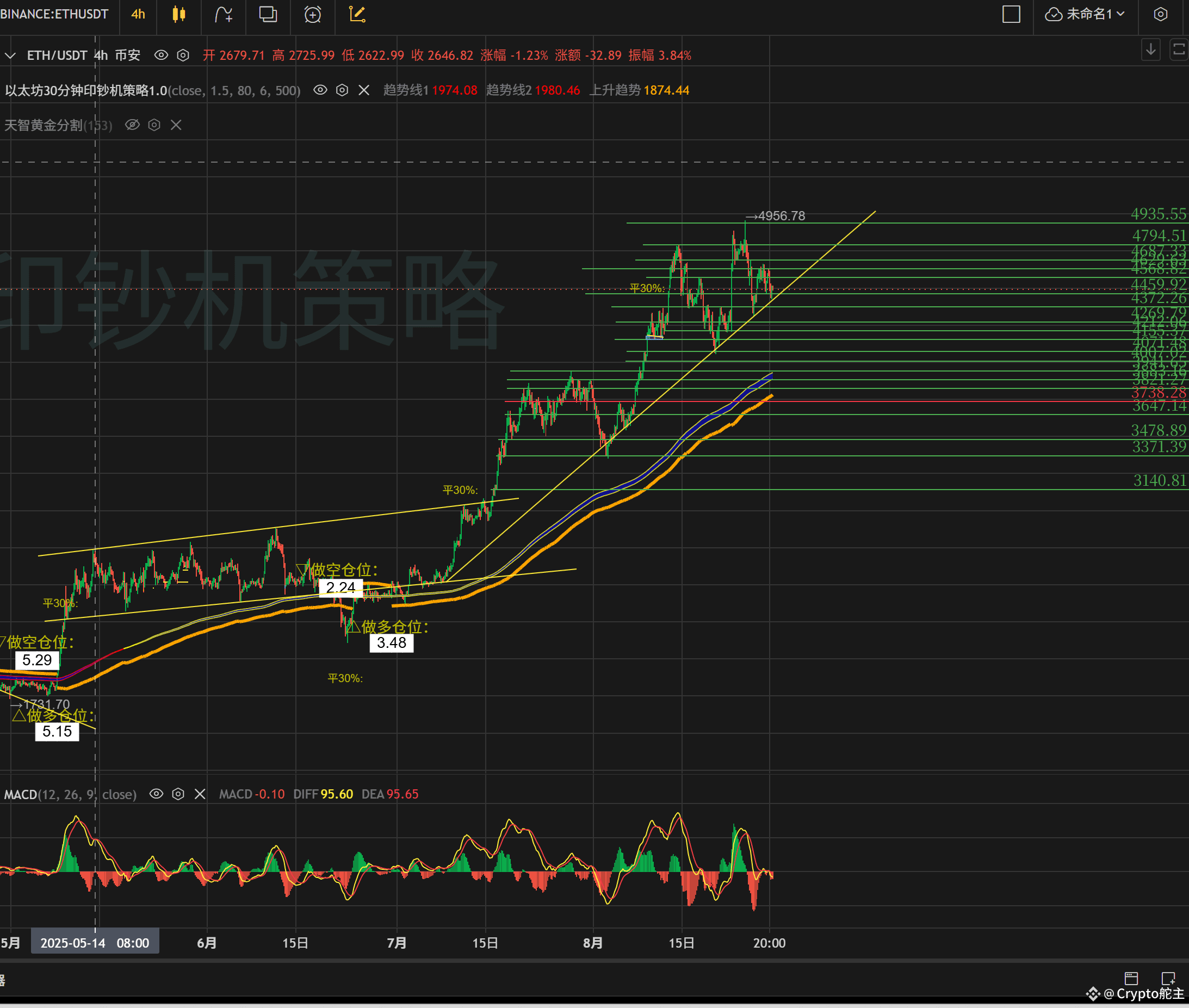Remove the 天智黄金分割 indicator
The image size is (1189, 1008).
click(176, 125)
